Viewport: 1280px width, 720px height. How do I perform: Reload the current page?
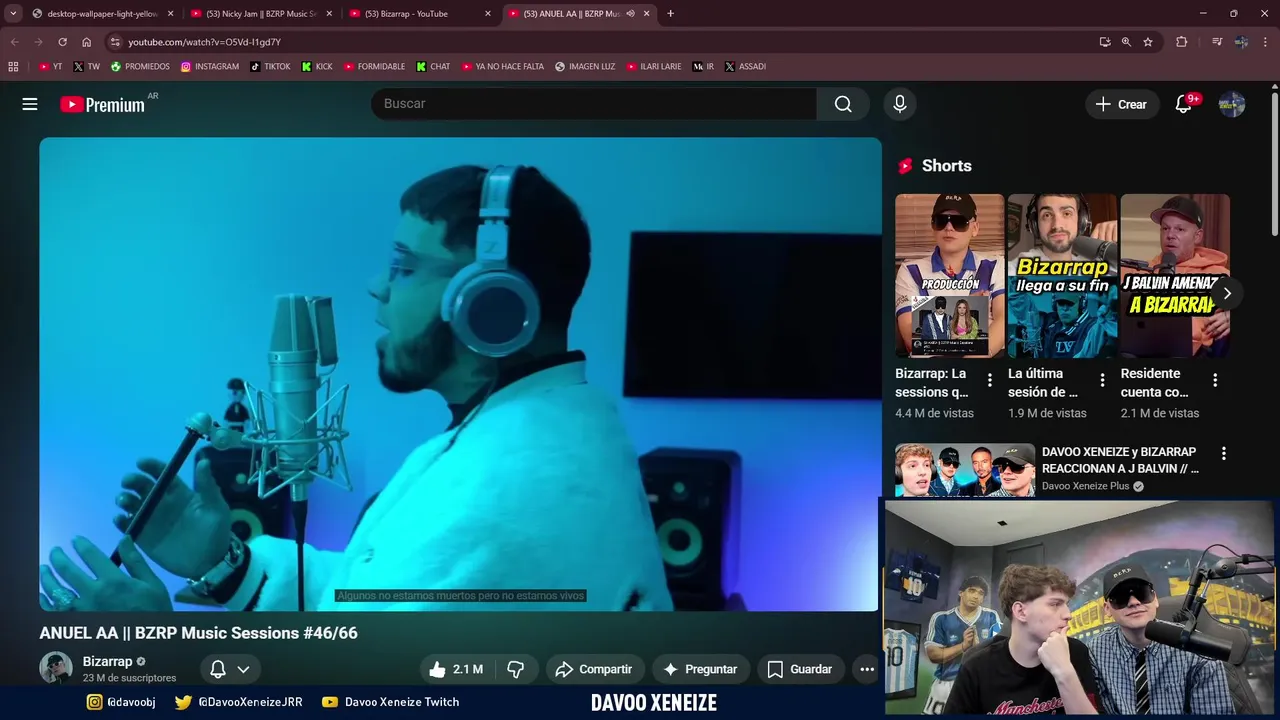(x=62, y=42)
